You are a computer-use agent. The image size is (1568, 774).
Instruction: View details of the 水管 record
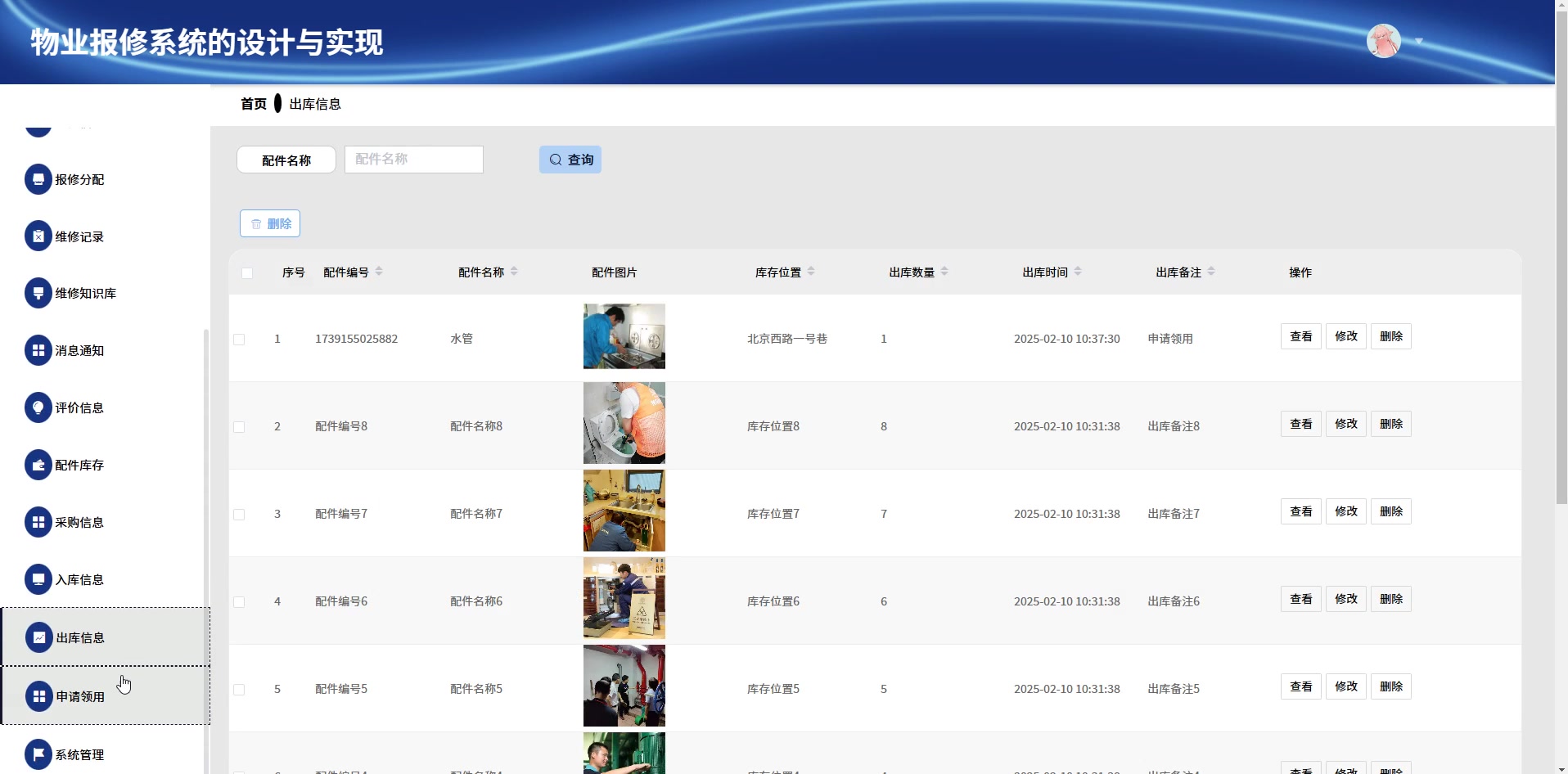[x=1301, y=336]
